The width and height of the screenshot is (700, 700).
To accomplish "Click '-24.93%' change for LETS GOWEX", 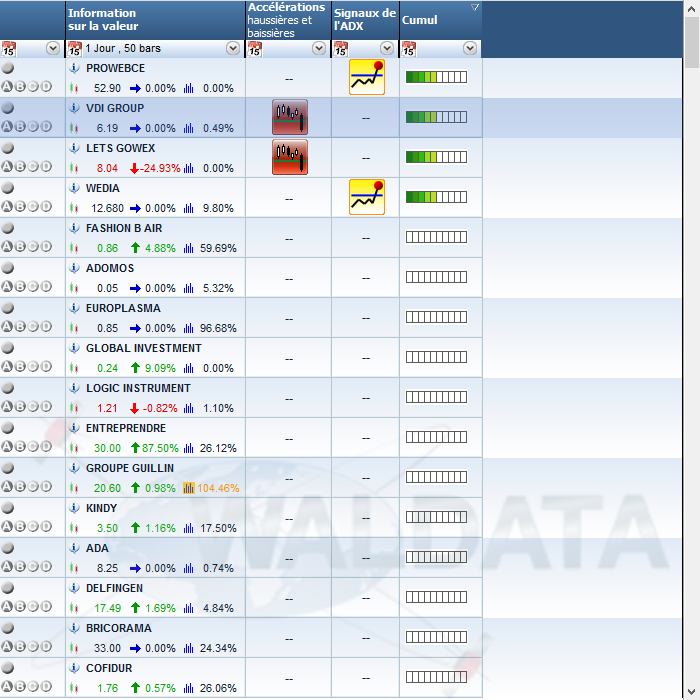I will [x=160, y=168].
